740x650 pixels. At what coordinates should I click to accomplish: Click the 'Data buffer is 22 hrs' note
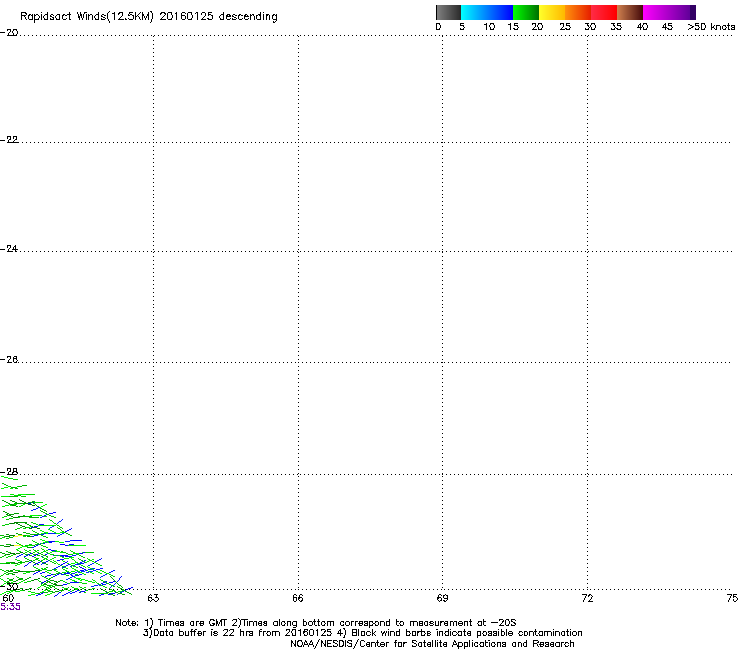tap(362, 633)
